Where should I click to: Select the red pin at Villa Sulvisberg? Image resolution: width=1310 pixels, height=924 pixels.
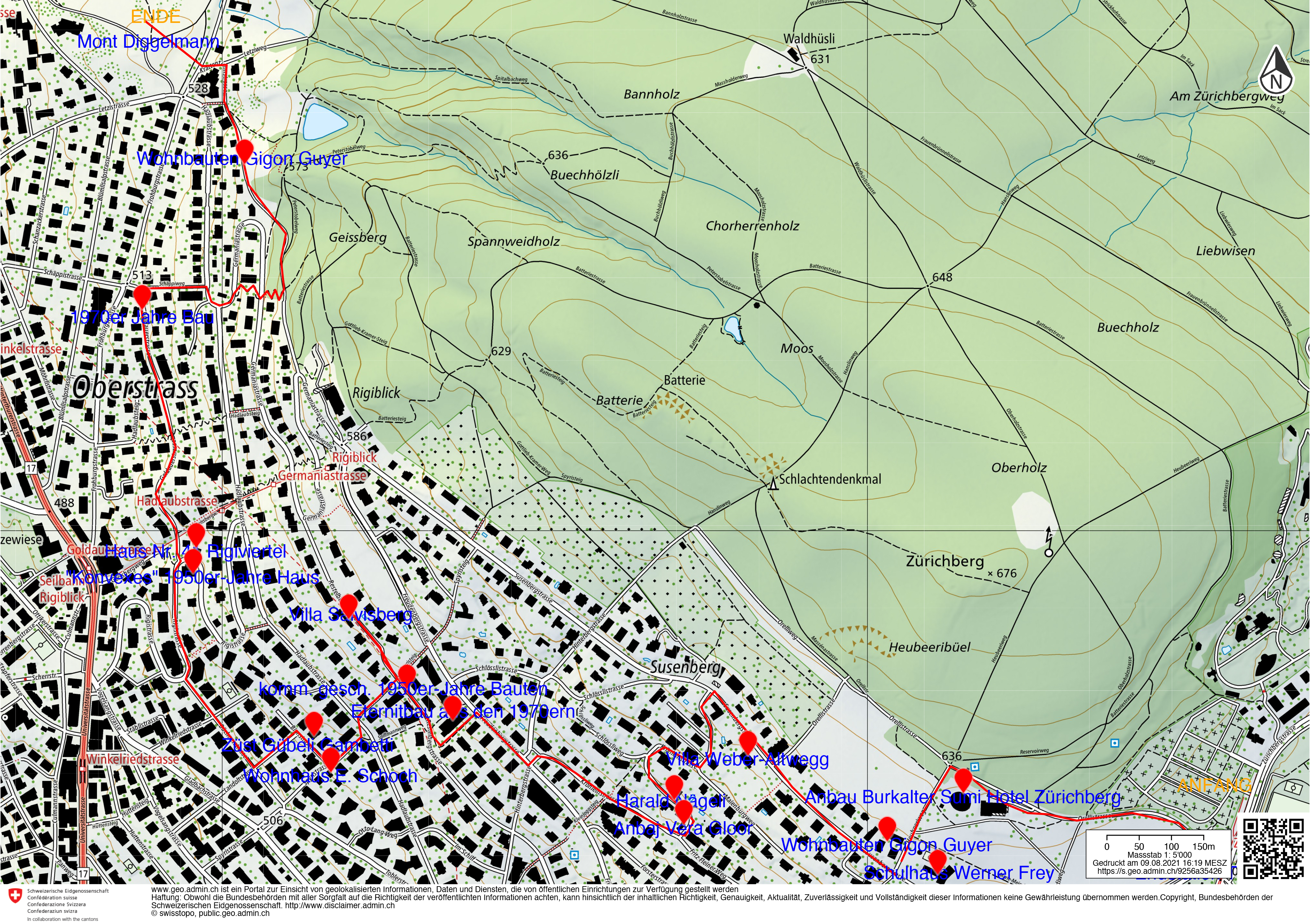348,603
